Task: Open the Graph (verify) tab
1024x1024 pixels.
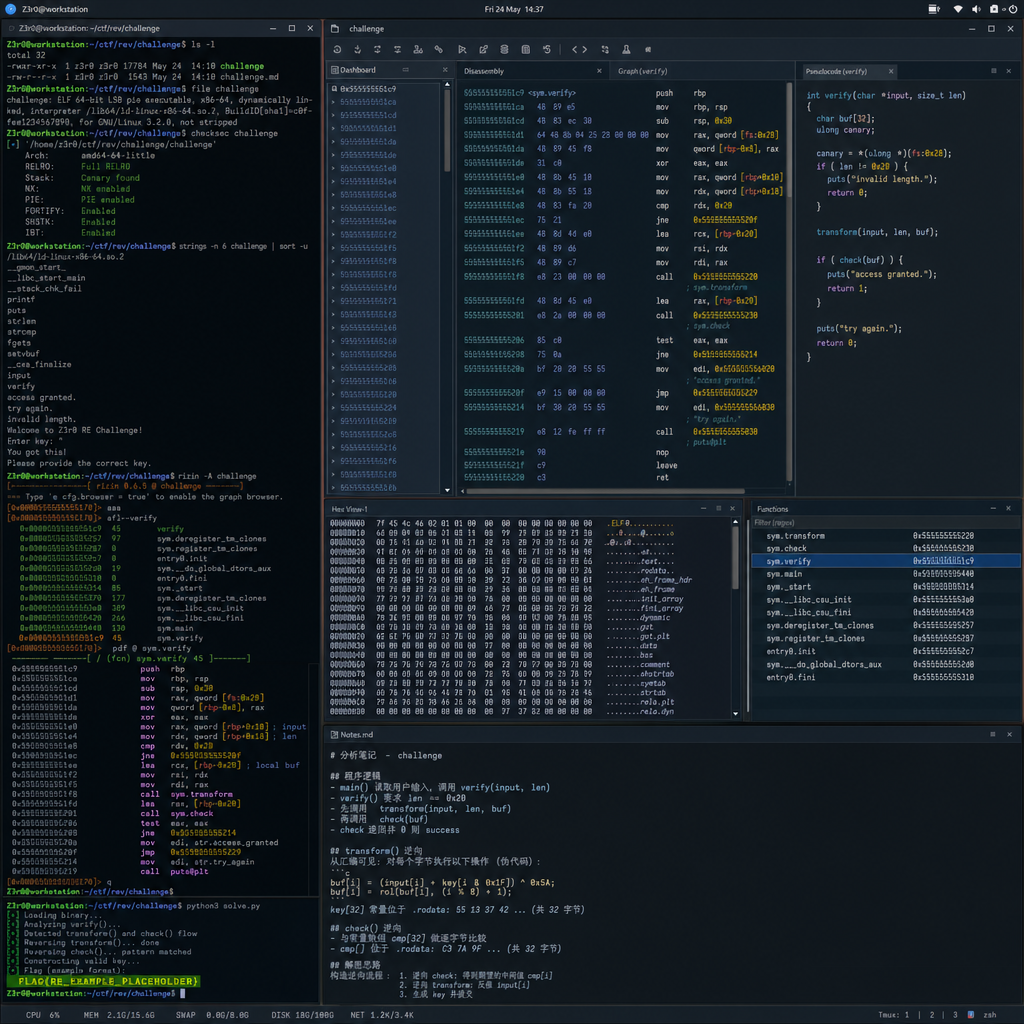Action: (x=643, y=71)
